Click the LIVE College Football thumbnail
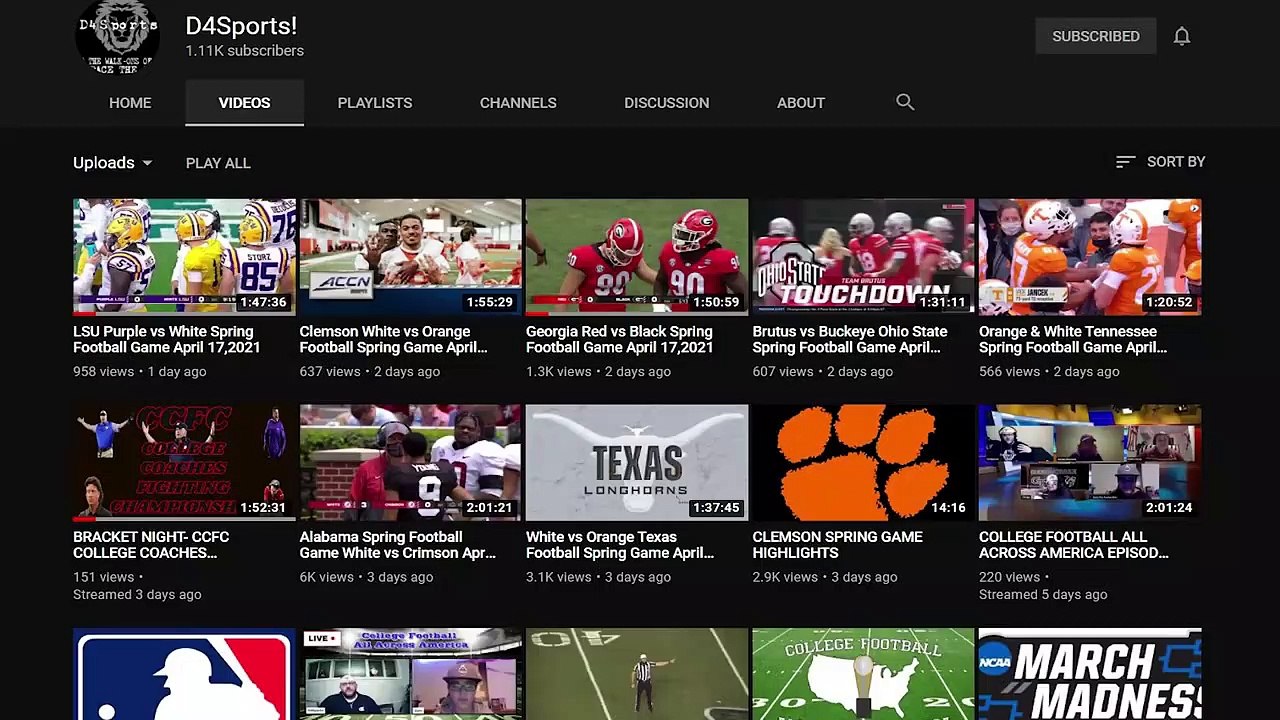This screenshot has height=720, width=1280. (x=411, y=674)
